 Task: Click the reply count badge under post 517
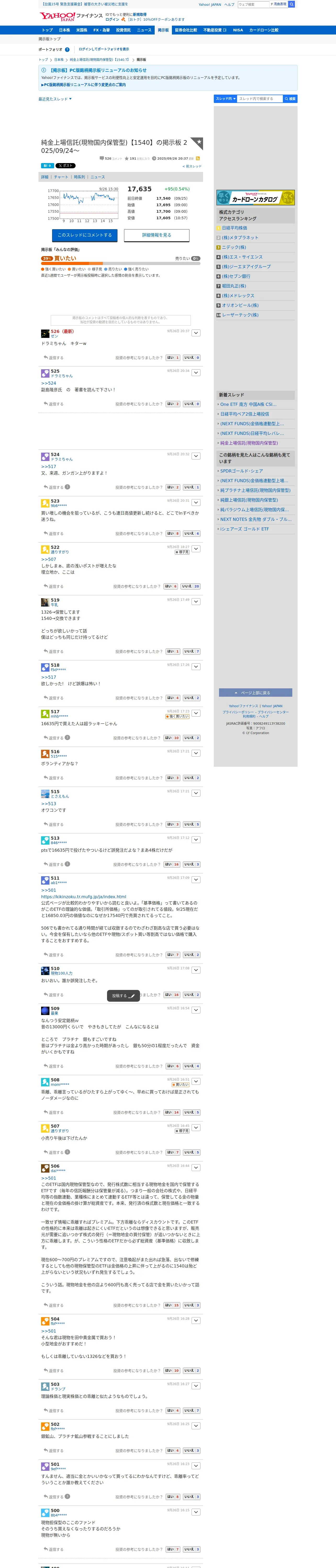pos(67,737)
